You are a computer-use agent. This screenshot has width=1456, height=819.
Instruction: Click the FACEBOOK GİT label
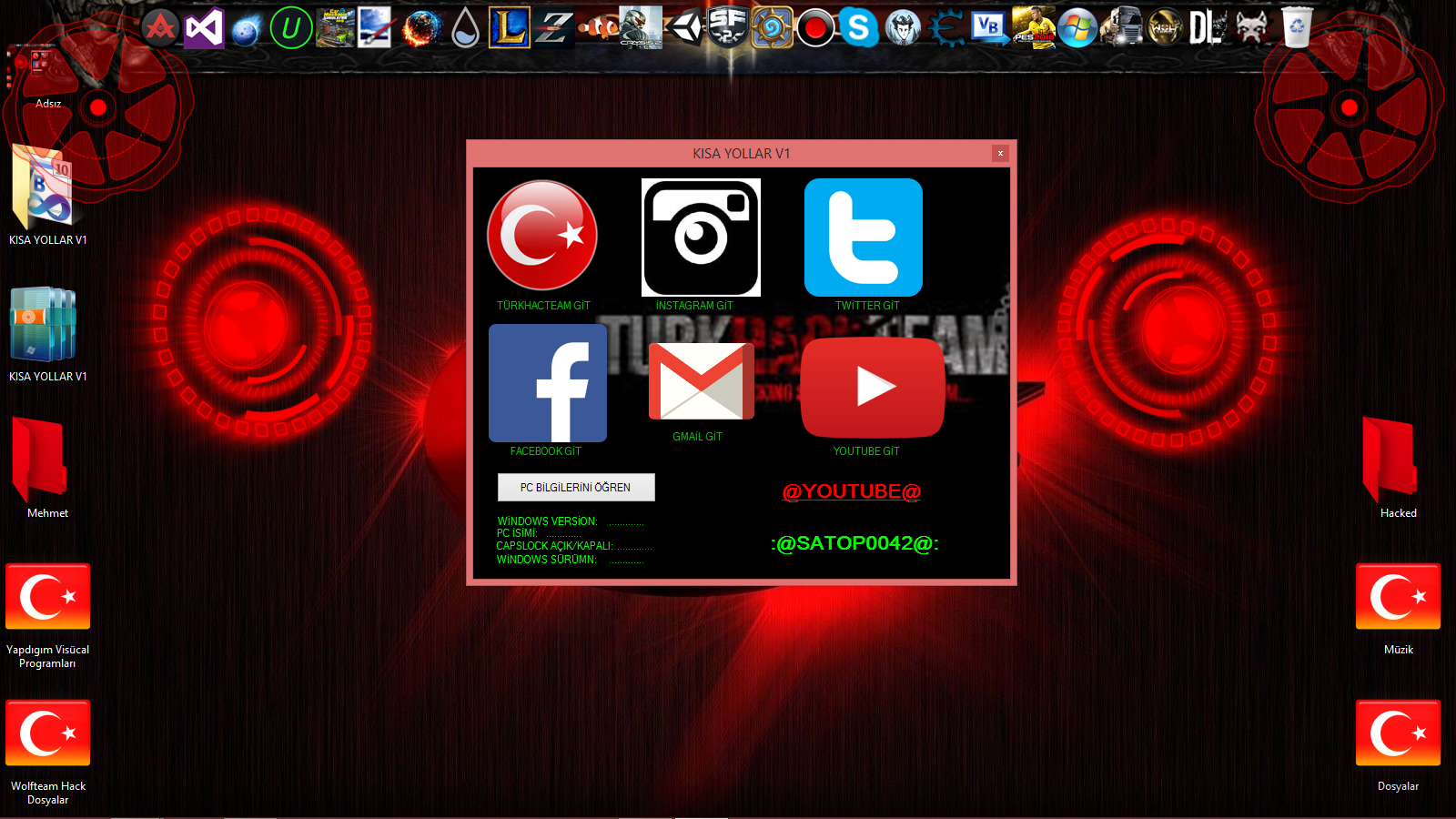click(x=545, y=451)
